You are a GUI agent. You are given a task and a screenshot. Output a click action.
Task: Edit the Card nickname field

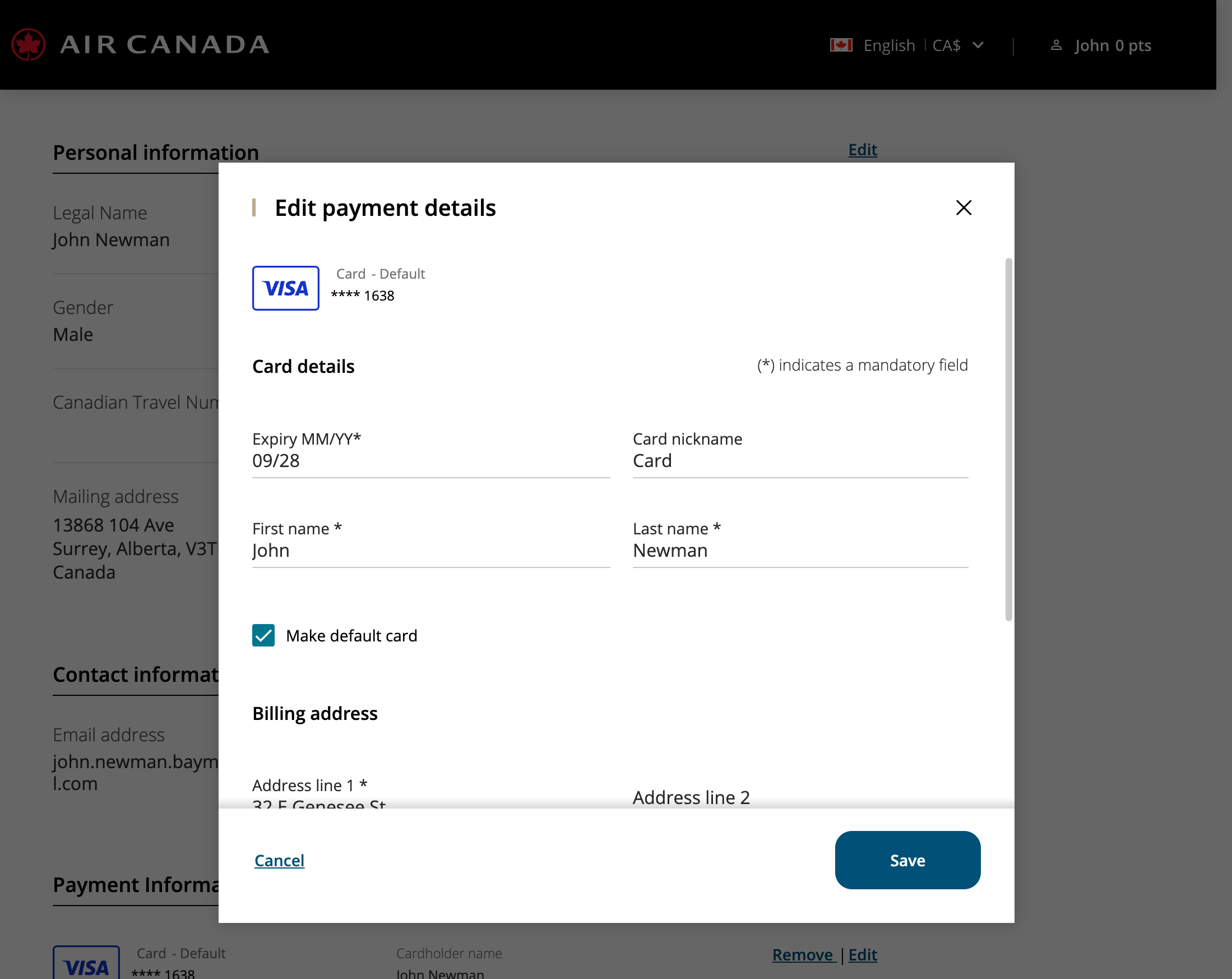[x=799, y=461]
